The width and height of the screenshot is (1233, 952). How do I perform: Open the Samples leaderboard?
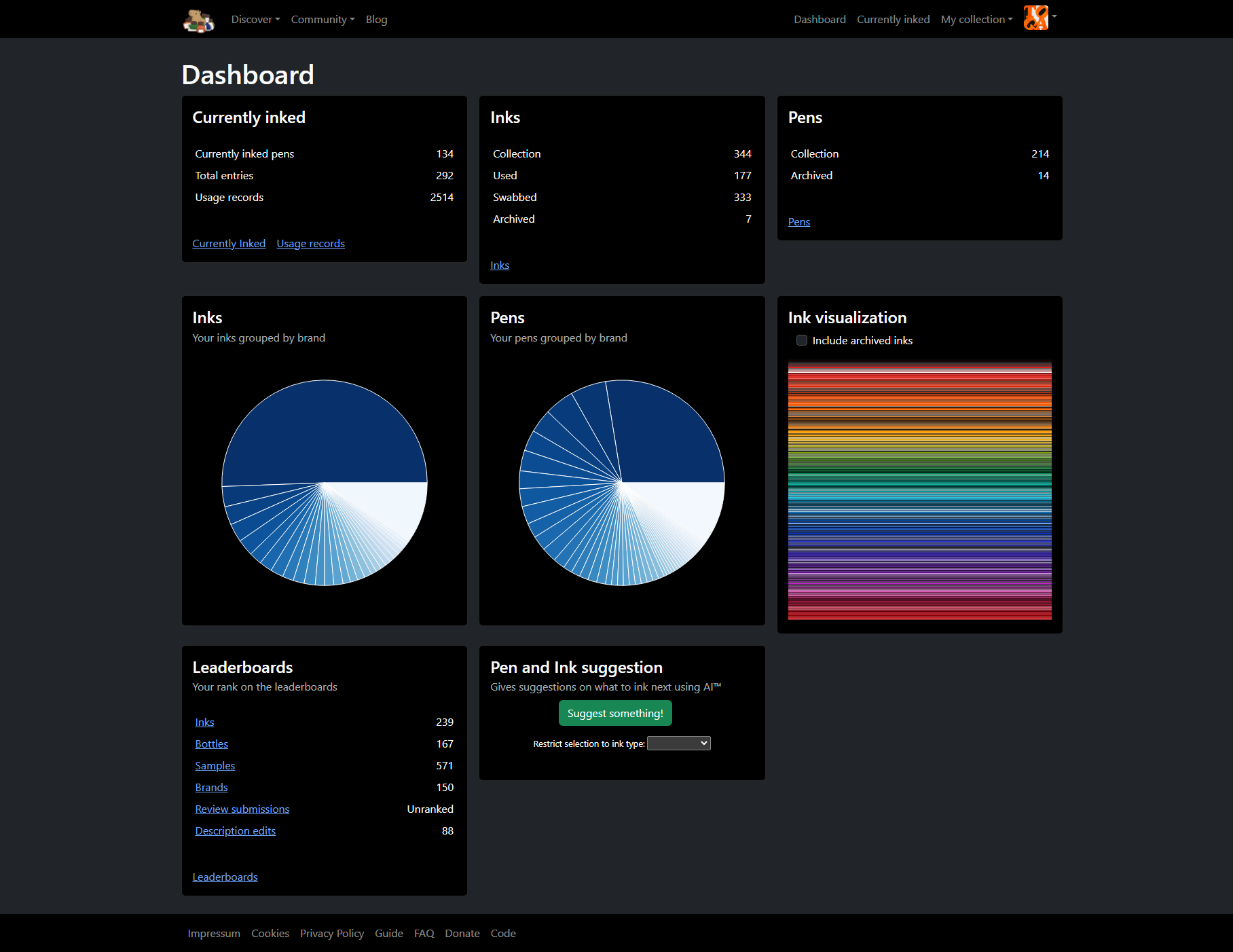click(215, 765)
